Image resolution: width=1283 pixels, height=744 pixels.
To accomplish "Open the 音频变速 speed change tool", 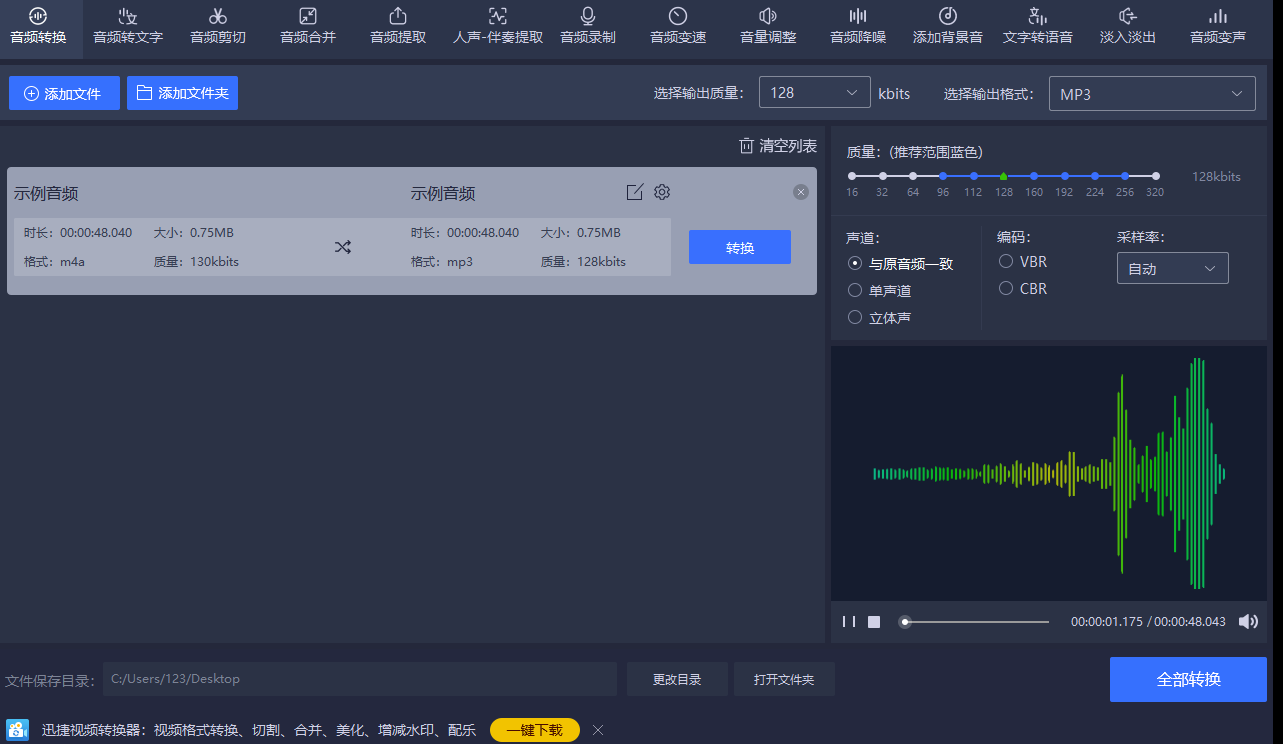I will coord(678,26).
